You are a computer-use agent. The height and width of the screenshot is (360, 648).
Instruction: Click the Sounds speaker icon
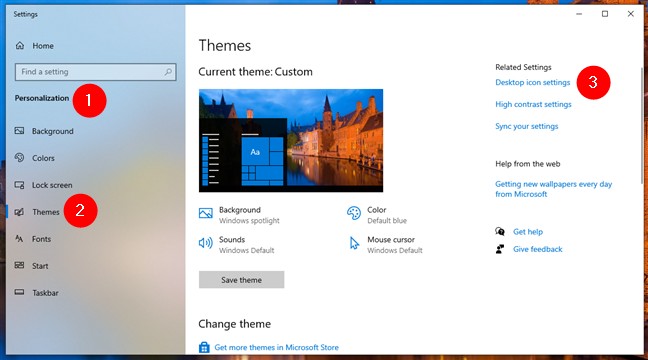point(205,243)
